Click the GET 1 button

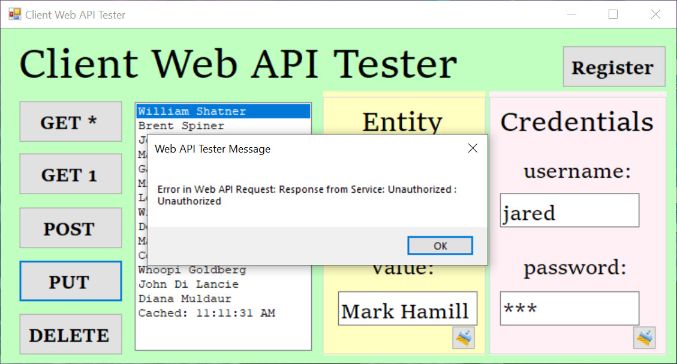(x=70, y=174)
